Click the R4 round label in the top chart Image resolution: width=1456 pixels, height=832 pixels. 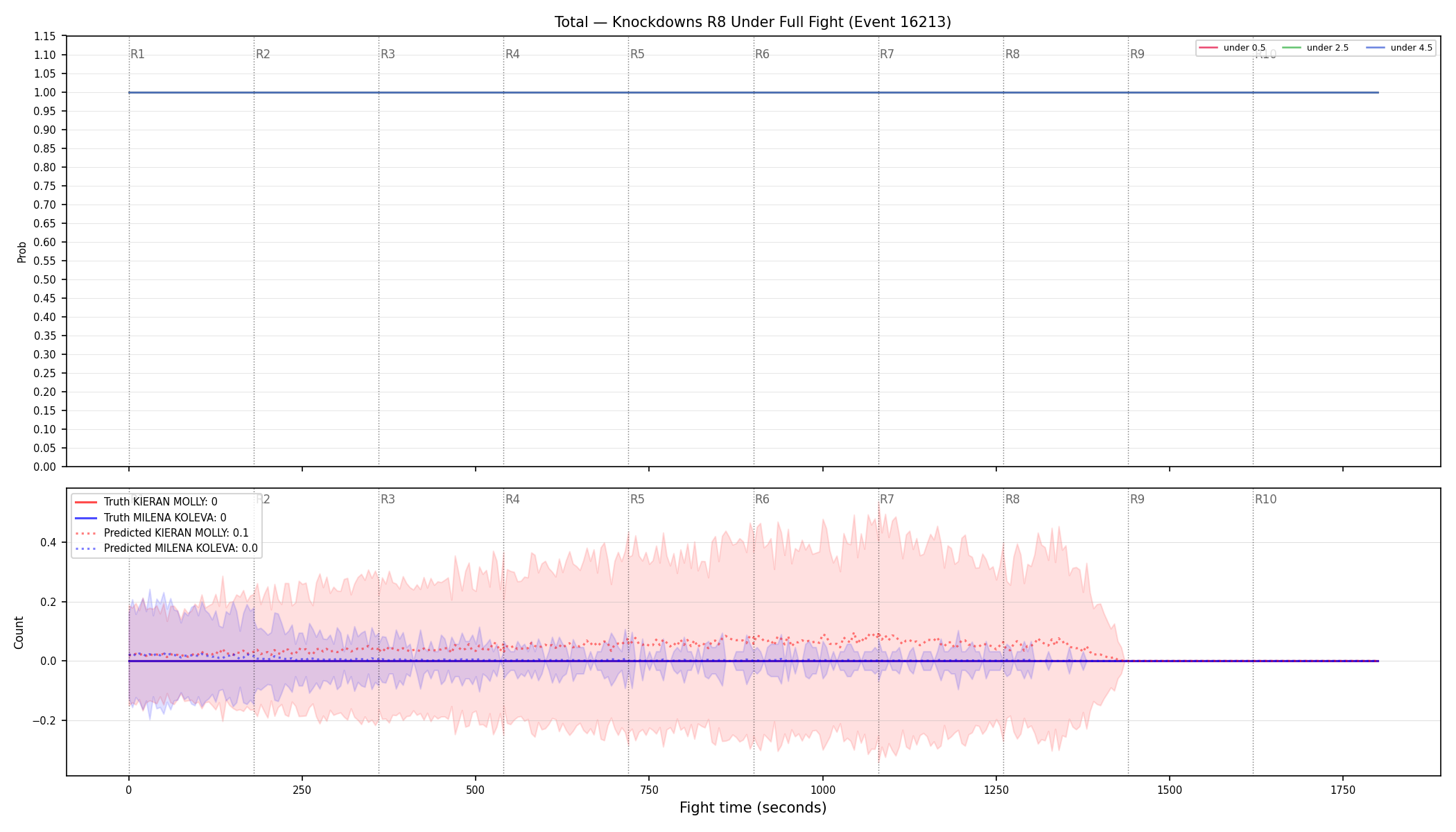click(x=512, y=54)
